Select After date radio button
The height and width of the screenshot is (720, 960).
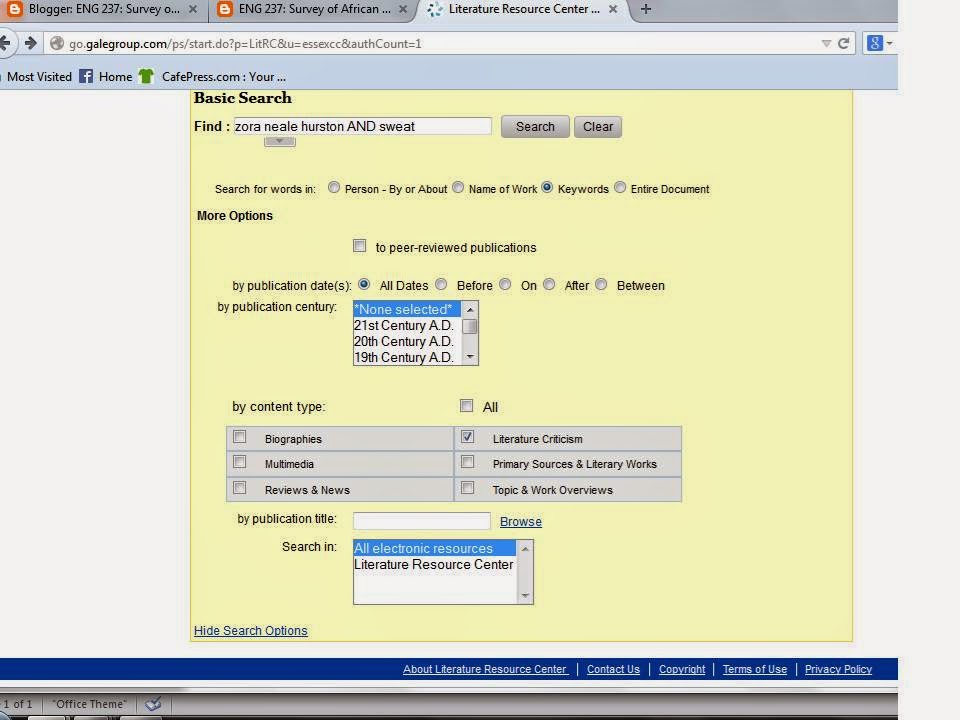[549, 284]
